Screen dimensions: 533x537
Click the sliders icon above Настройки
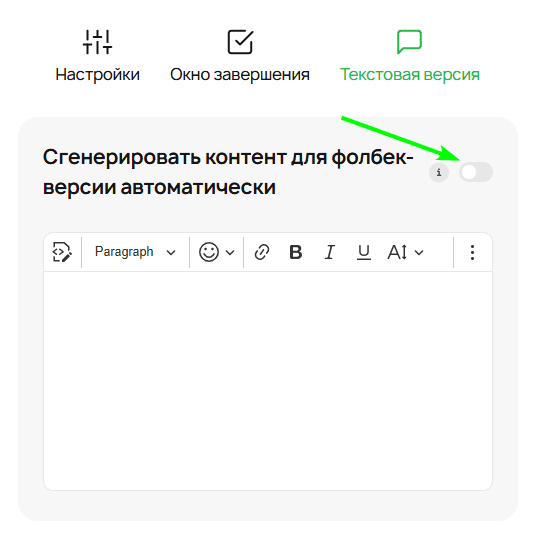point(98,42)
